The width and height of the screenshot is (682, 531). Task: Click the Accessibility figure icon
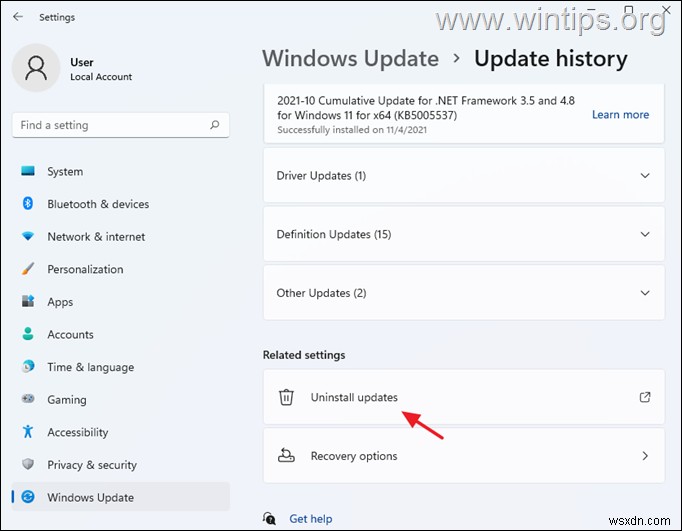click(x=28, y=431)
